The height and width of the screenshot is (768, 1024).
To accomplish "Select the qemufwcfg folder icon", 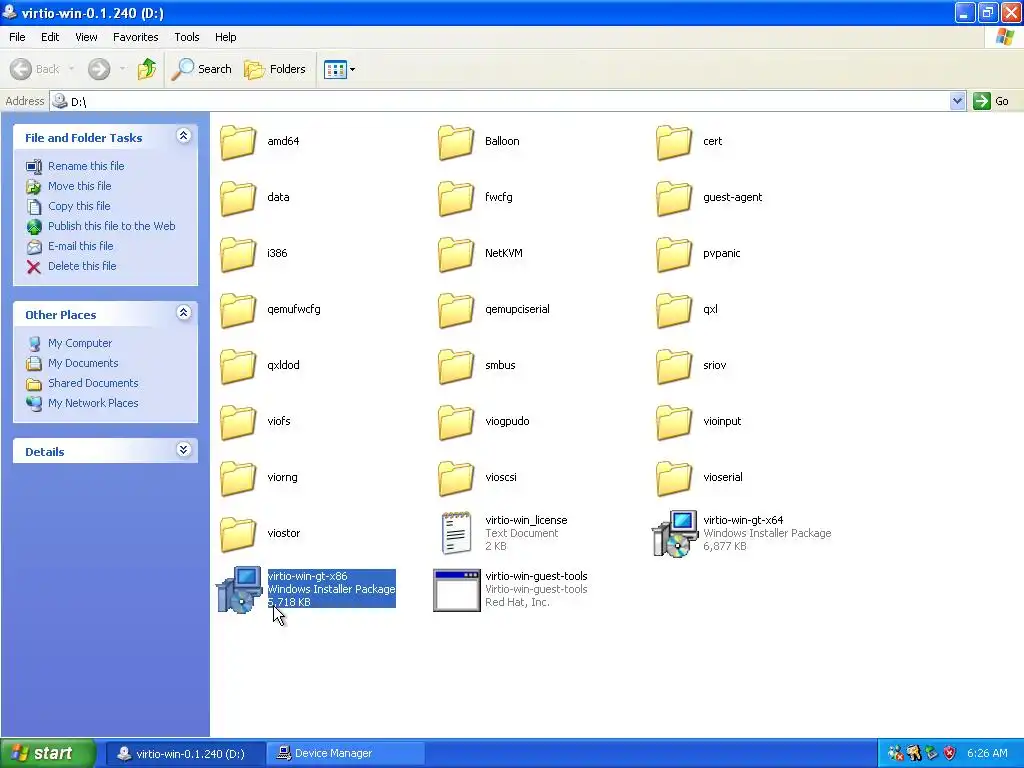I will [x=238, y=310].
